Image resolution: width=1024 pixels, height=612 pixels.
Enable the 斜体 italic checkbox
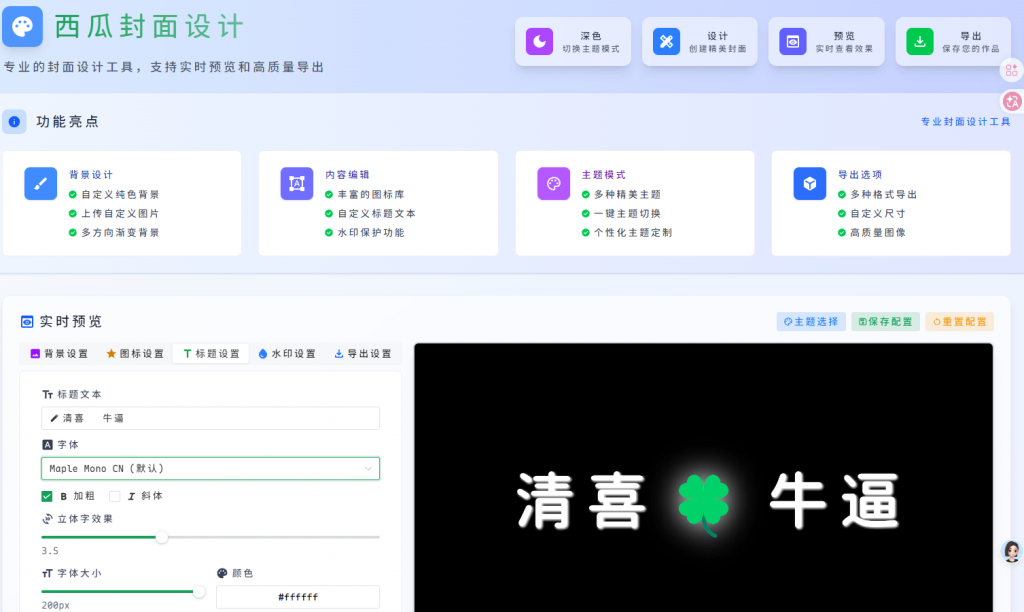(115, 496)
